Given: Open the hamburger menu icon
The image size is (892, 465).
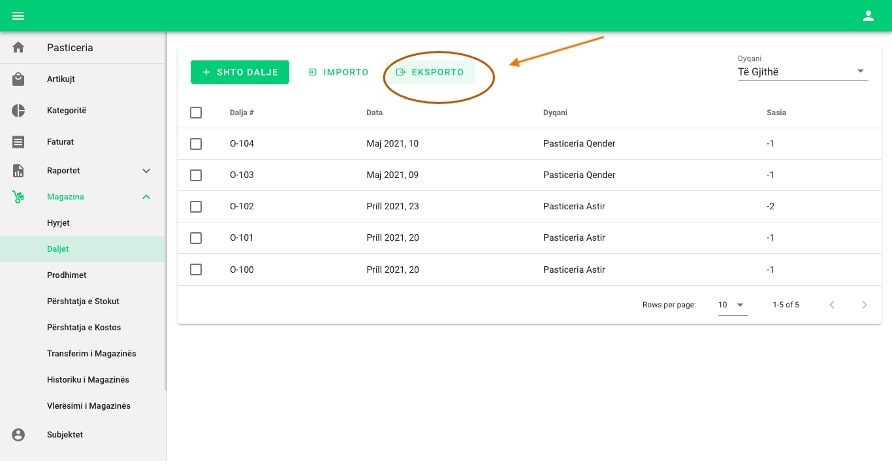Looking at the screenshot, I should pyautogui.click(x=18, y=15).
